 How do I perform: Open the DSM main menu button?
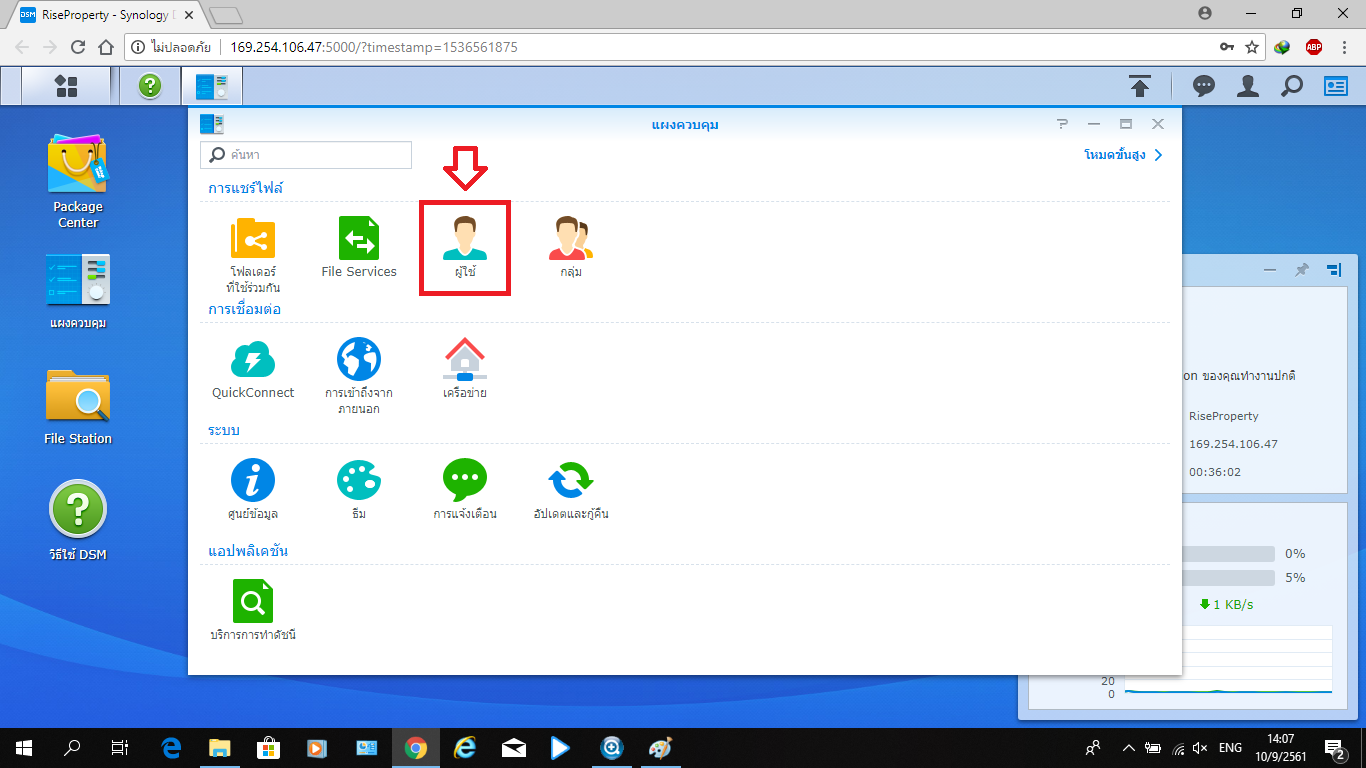[x=66, y=86]
